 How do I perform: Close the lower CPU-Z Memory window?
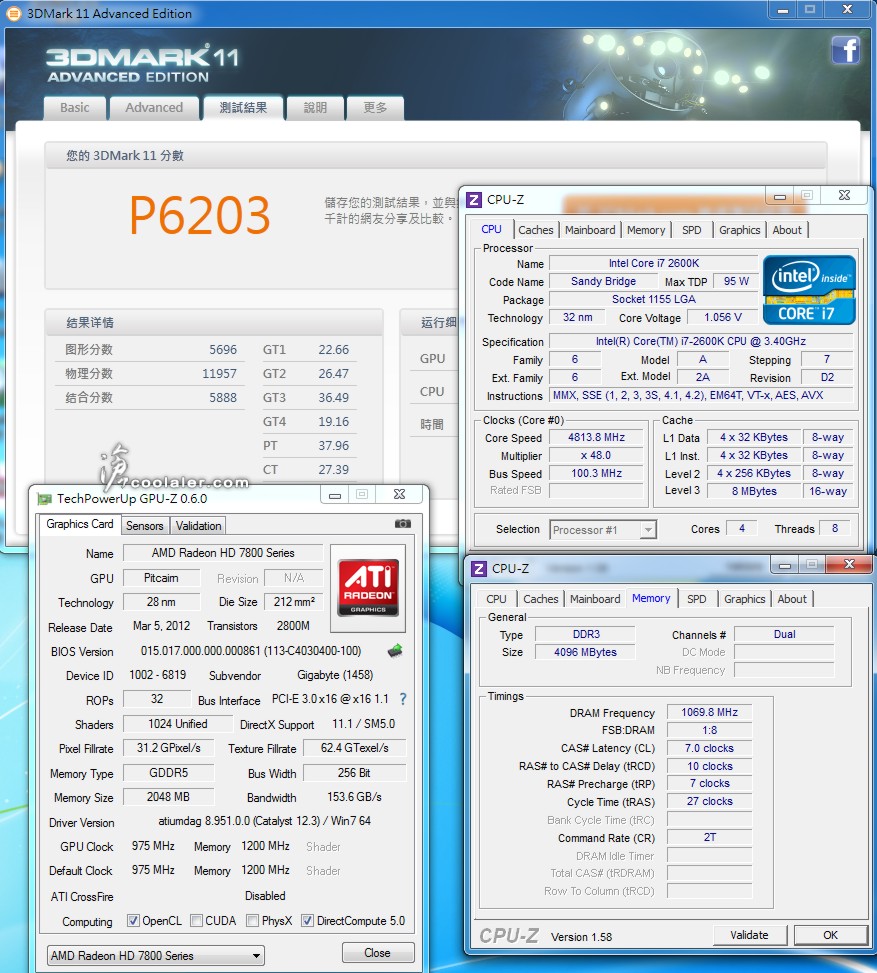[x=850, y=564]
